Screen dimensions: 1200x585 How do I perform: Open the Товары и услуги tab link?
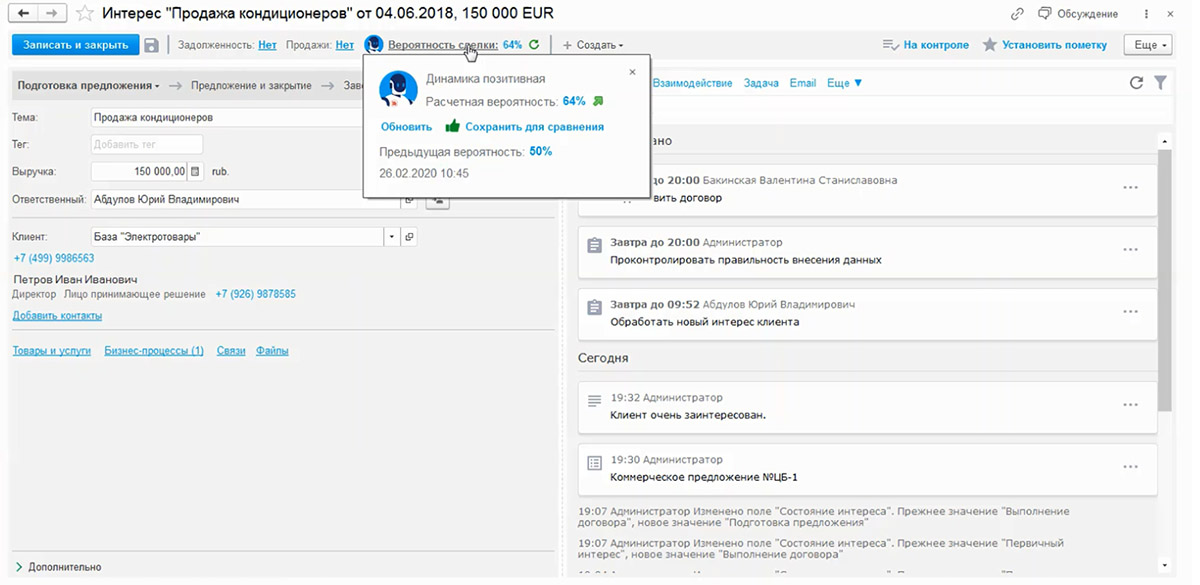click(x=51, y=351)
